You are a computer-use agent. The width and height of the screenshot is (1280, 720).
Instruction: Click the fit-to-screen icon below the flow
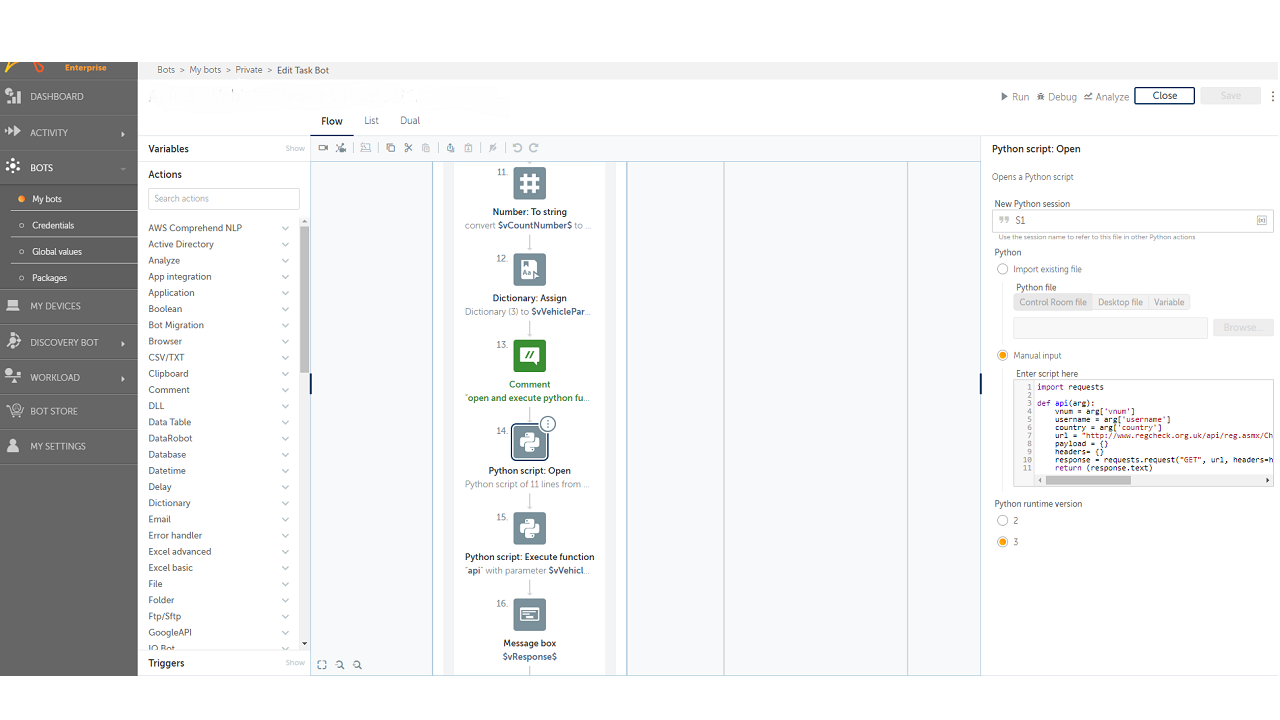(x=322, y=665)
